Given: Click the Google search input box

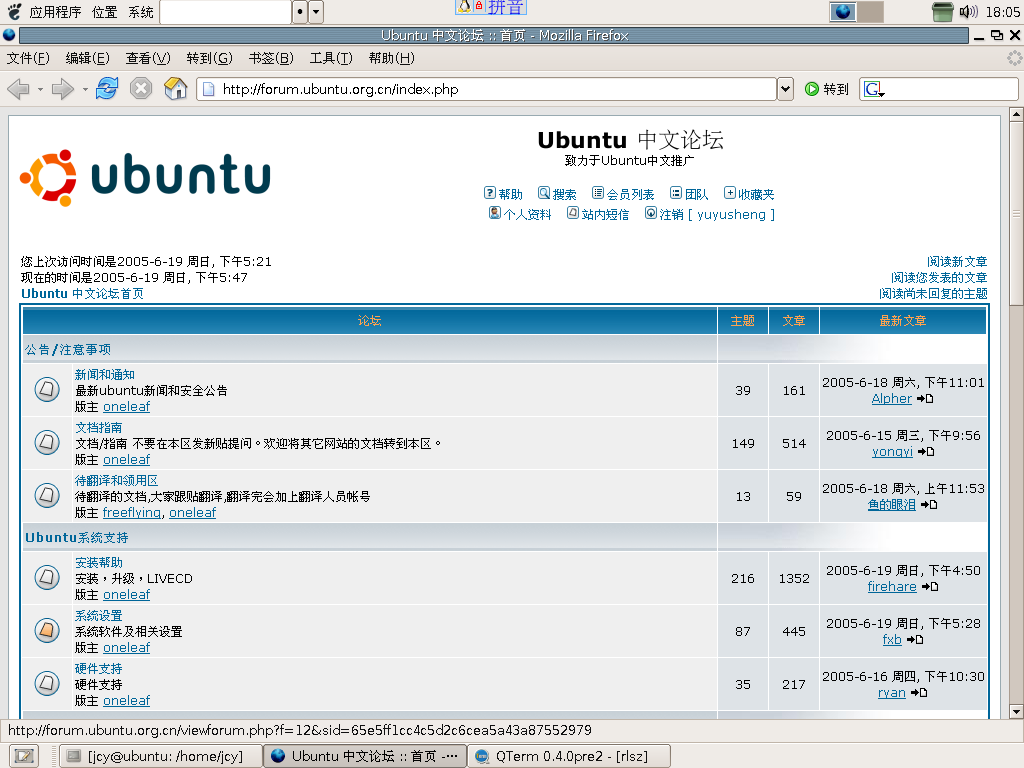Looking at the screenshot, I should click(x=952, y=89).
